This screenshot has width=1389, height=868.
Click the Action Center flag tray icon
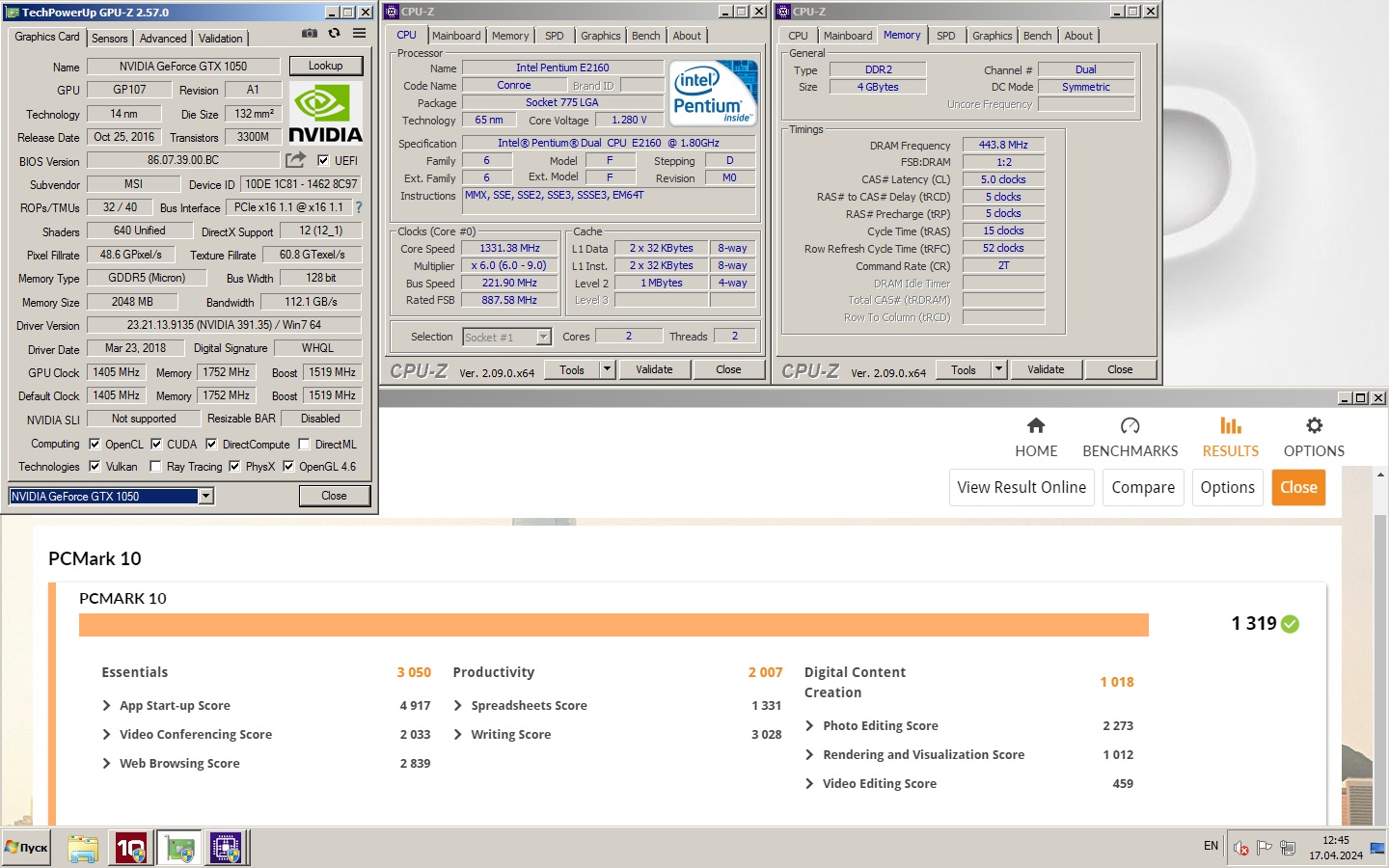click(x=1264, y=849)
